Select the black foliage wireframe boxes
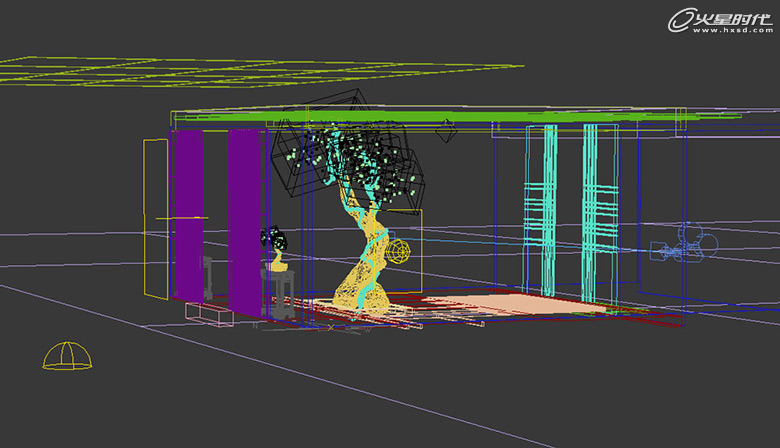 click(348, 152)
